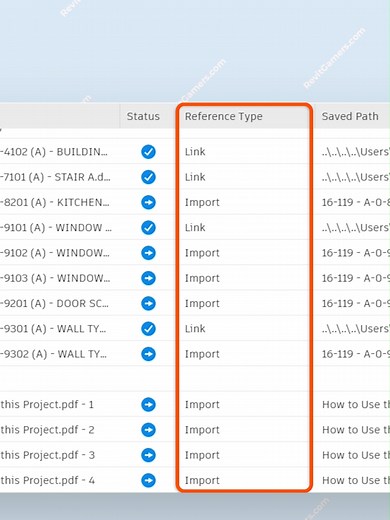Click the saved path for Project.pdf - 3
This screenshot has width=390, height=520.
(x=356, y=455)
